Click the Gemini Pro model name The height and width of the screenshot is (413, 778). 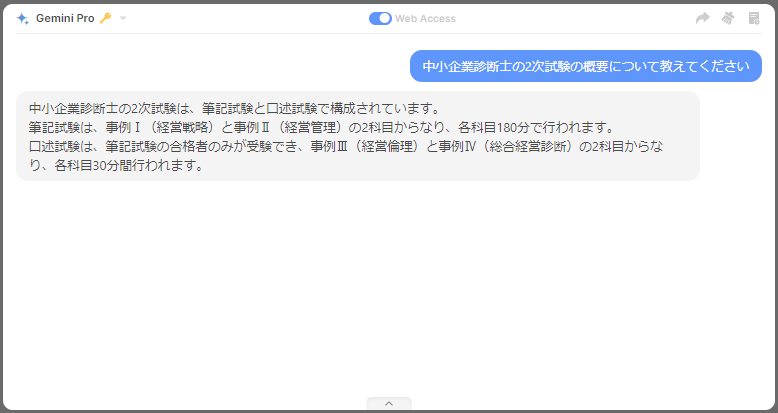[65, 18]
